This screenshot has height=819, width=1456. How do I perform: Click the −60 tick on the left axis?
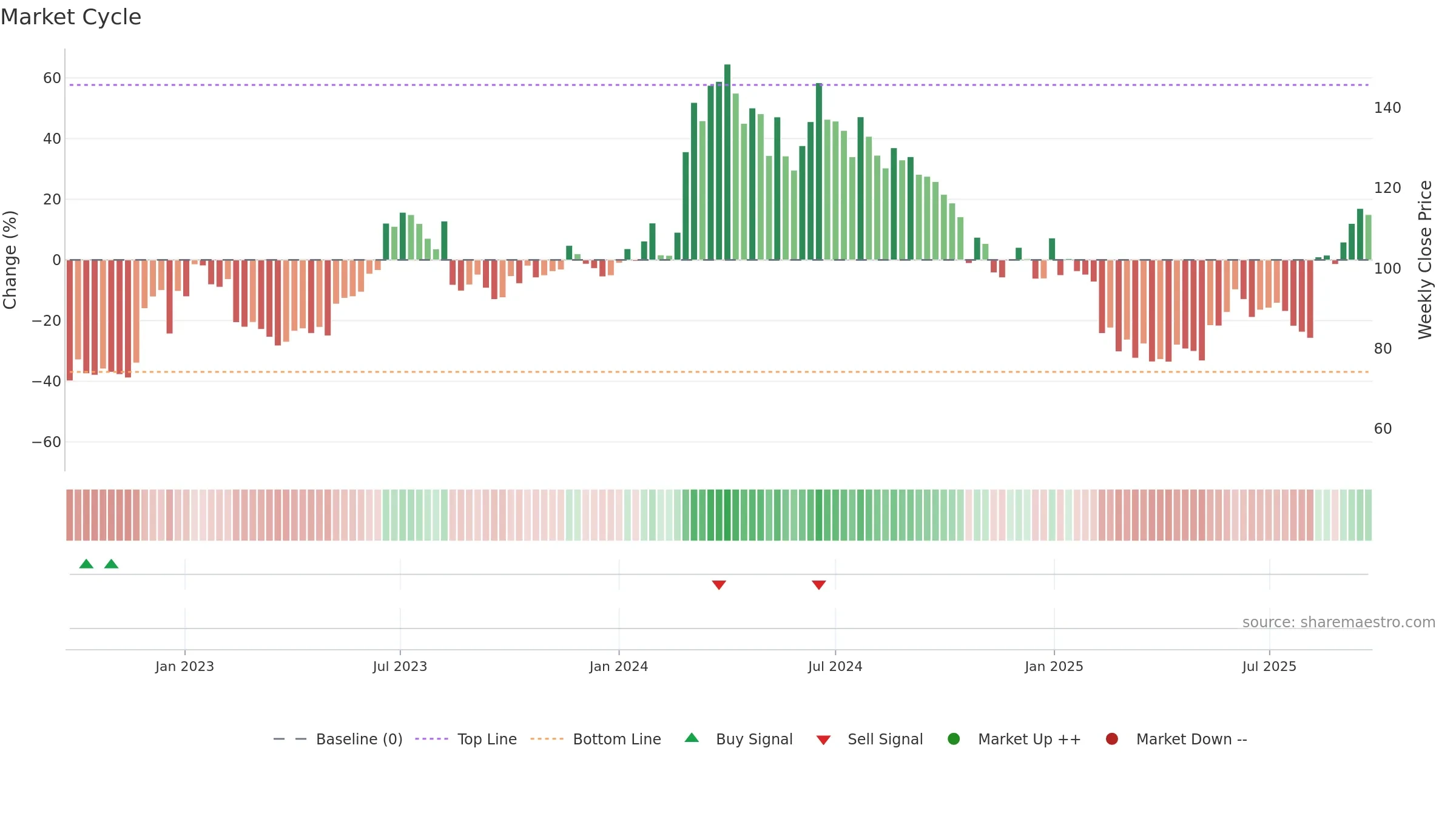(46, 442)
